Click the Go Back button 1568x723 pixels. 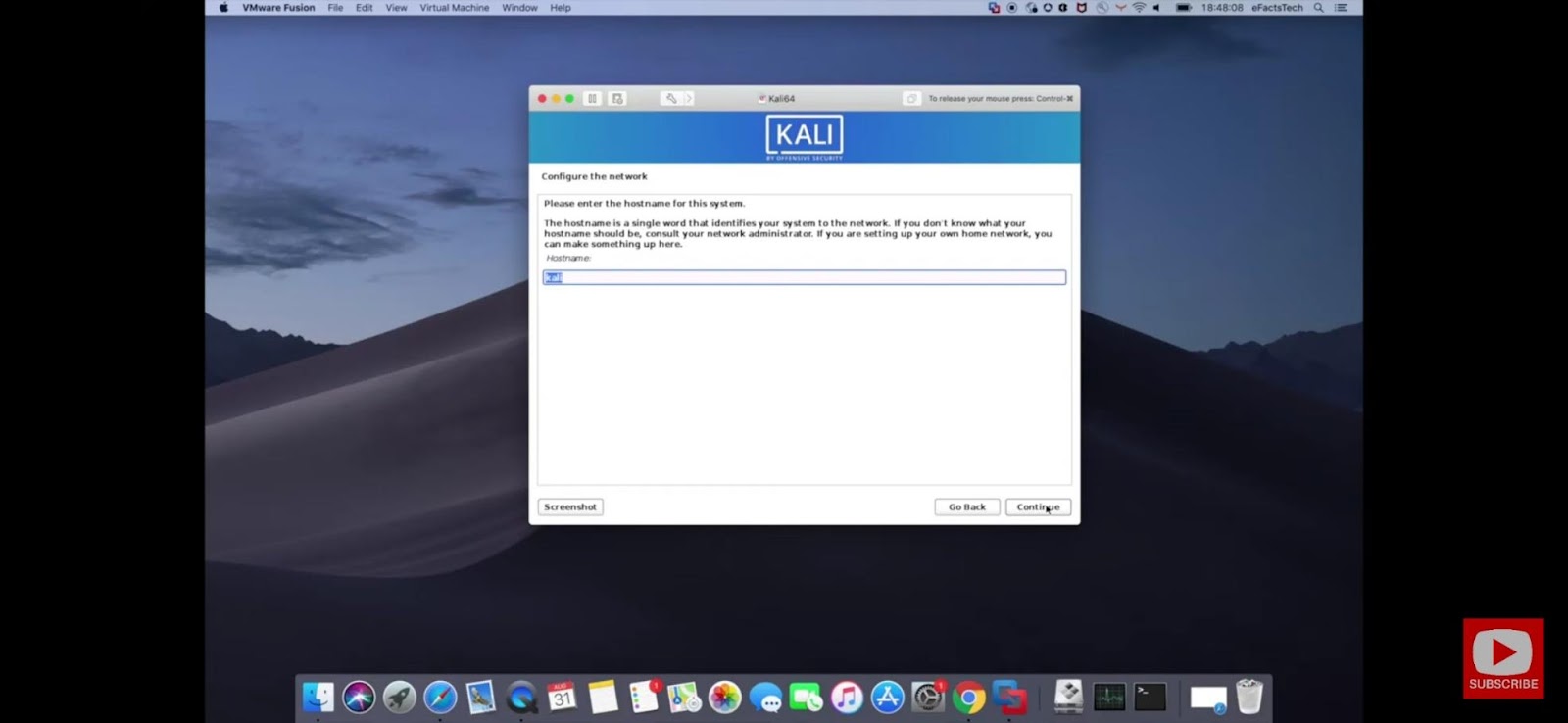(x=967, y=506)
